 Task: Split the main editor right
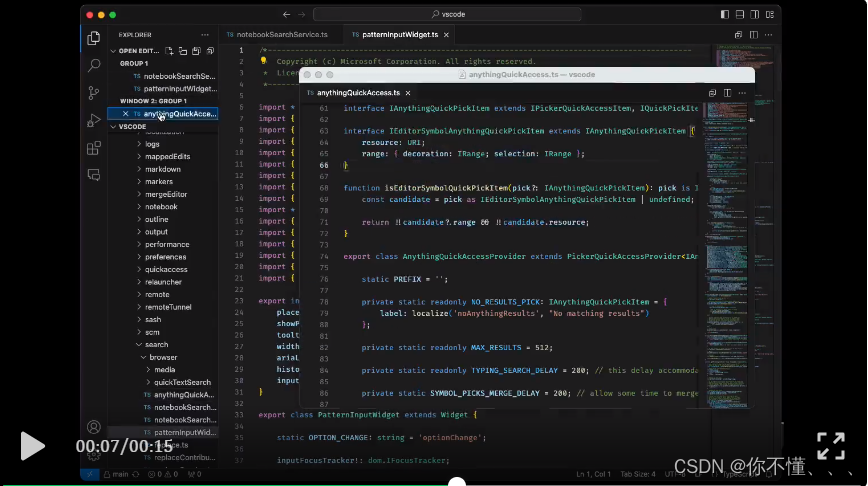[x=753, y=34]
